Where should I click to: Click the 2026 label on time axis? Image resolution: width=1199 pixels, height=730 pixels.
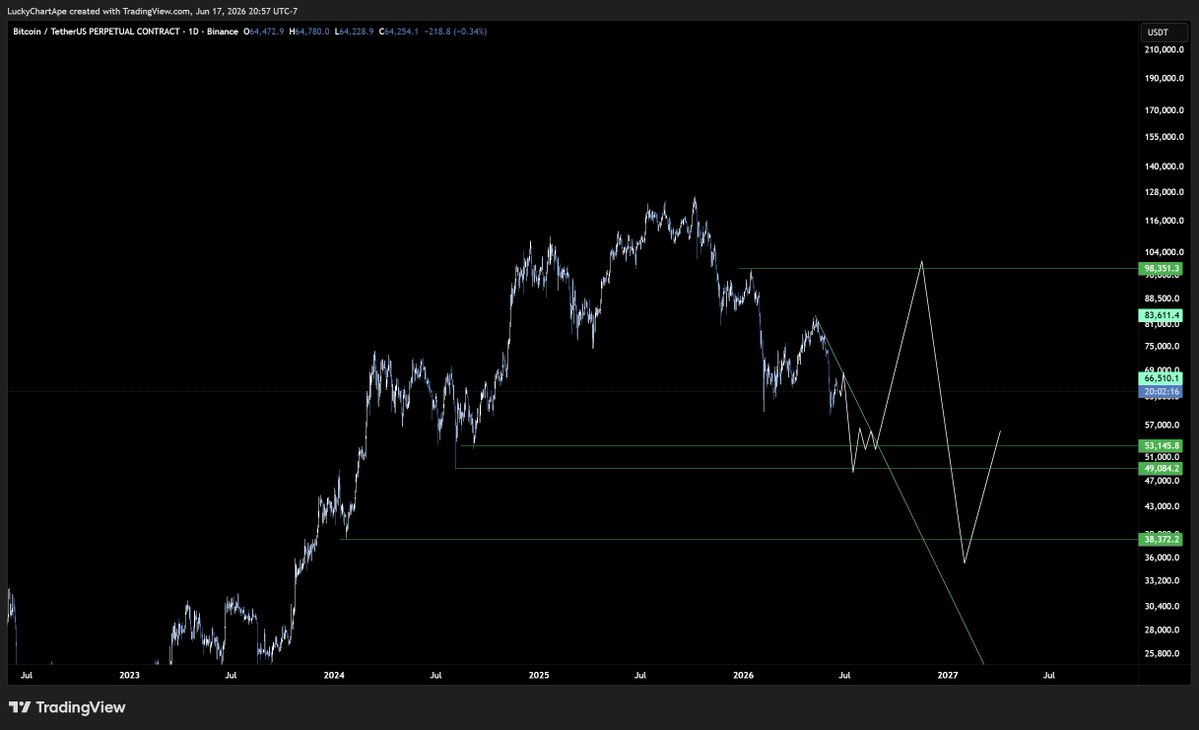[x=743, y=675]
